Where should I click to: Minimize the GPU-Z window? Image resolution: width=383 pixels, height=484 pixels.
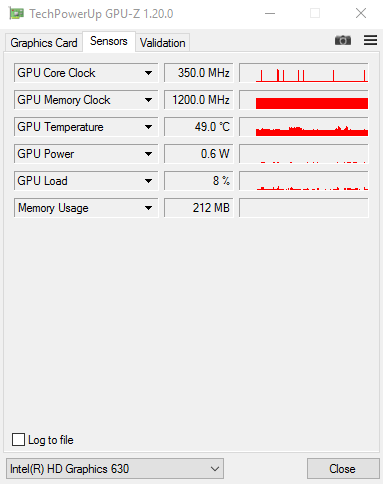pyautogui.click(x=270, y=14)
